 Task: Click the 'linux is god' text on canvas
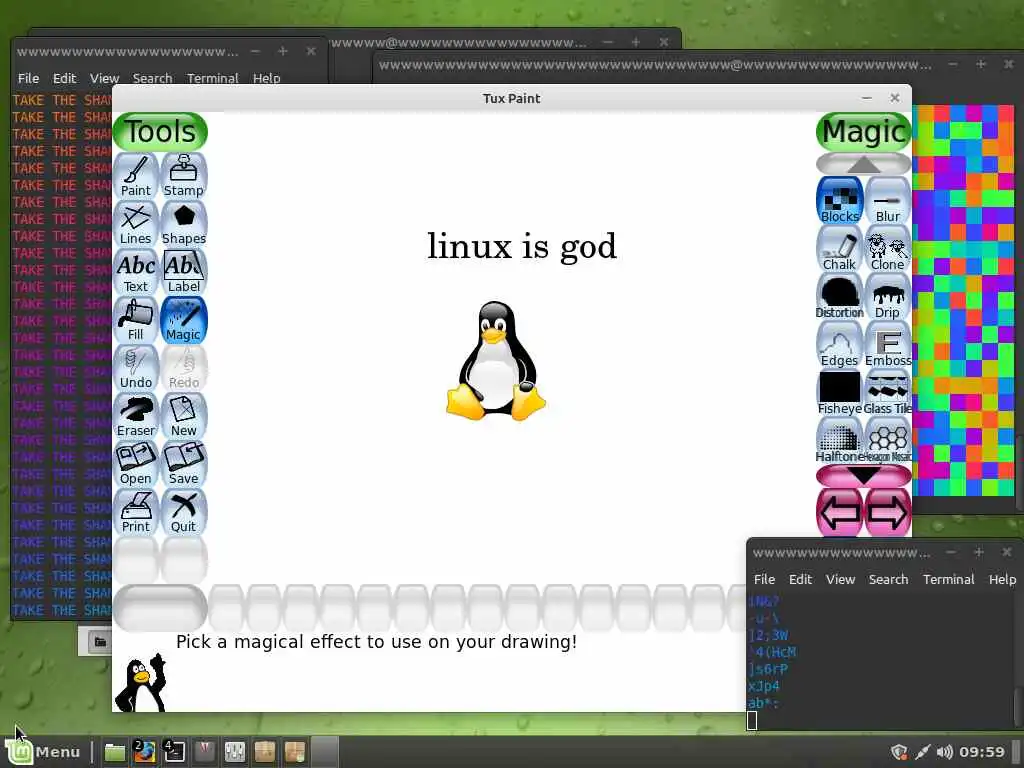coord(522,246)
